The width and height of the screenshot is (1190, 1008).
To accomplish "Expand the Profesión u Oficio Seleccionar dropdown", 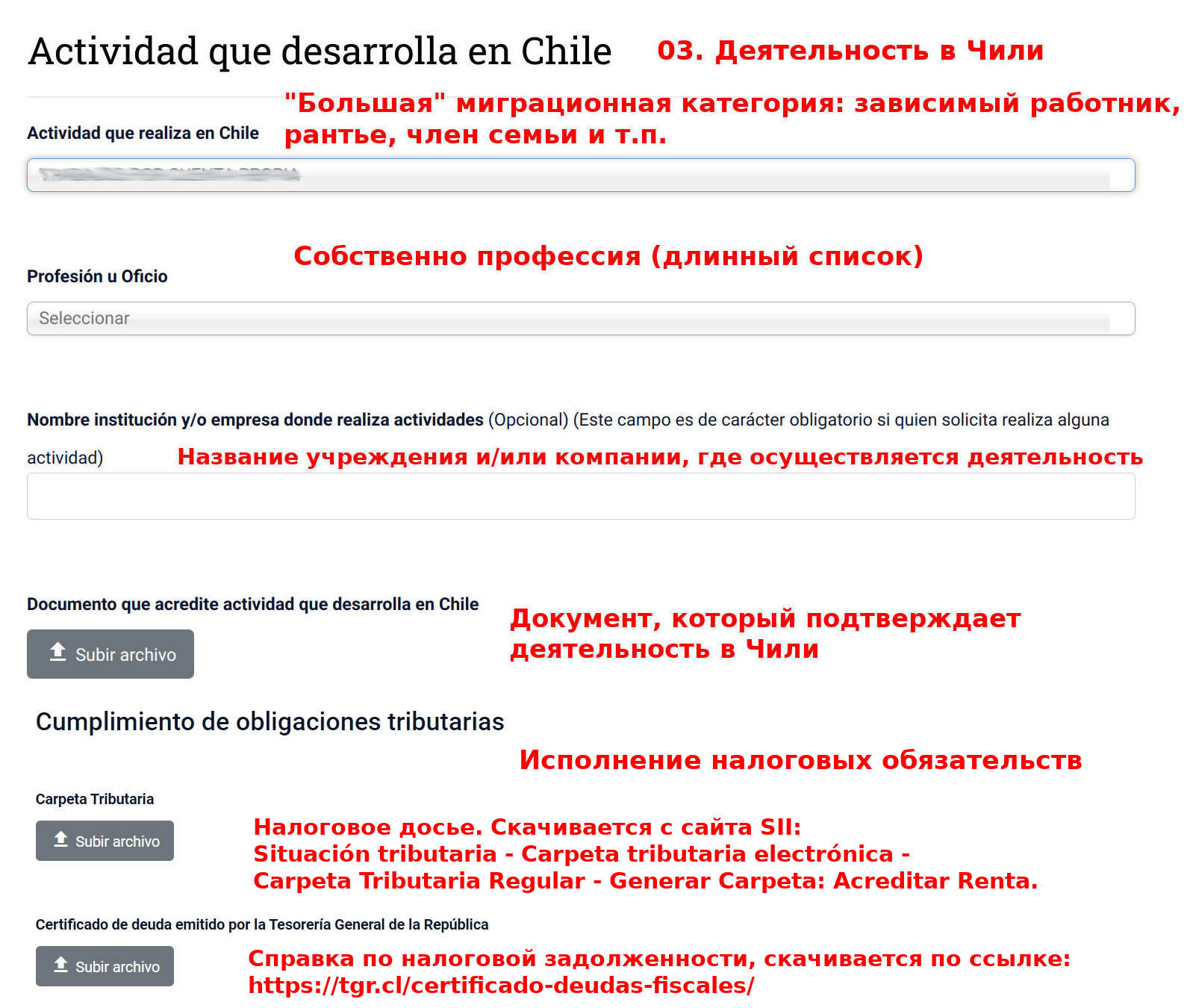I will [x=580, y=319].
